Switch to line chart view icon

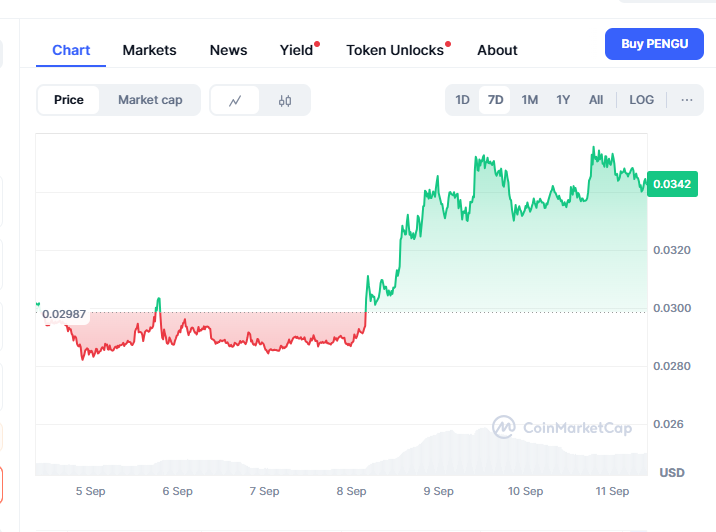(235, 100)
